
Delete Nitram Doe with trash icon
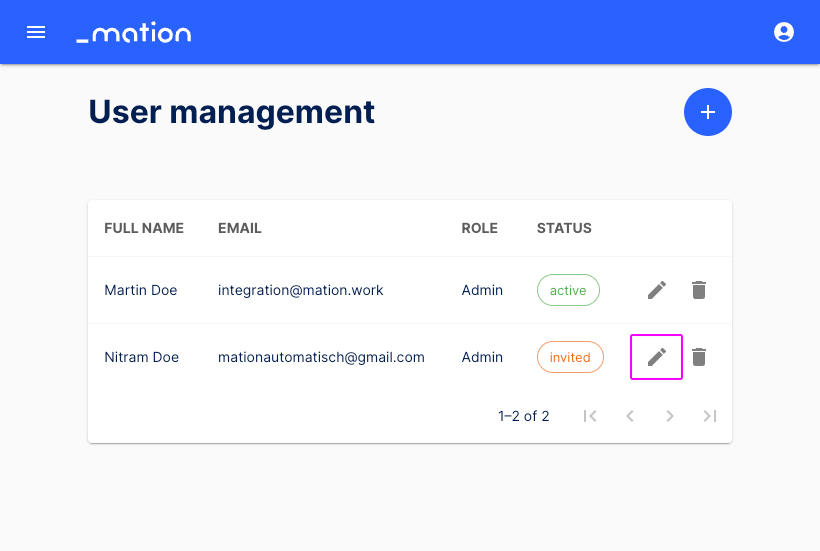tap(699, 357)
